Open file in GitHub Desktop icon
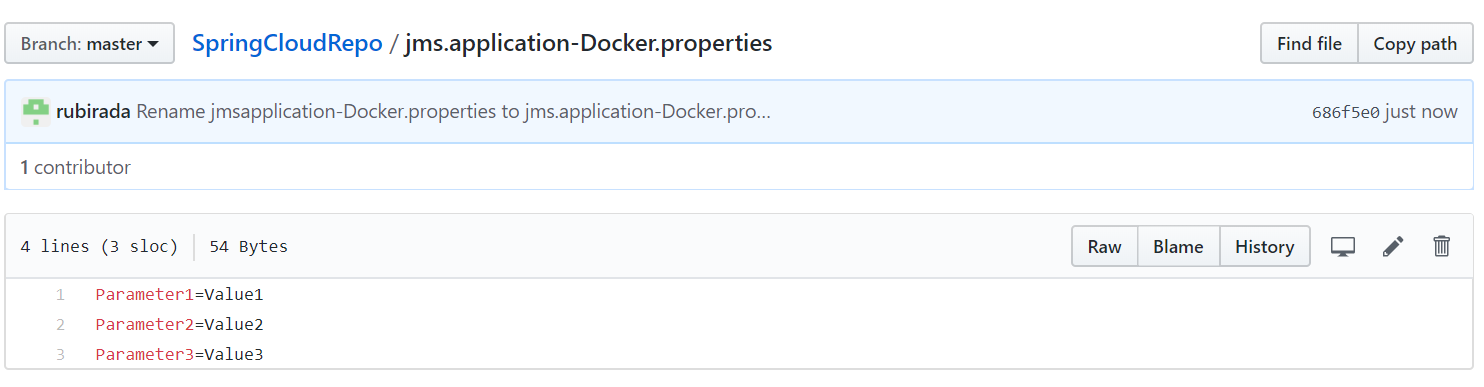 click(1342, 246)
